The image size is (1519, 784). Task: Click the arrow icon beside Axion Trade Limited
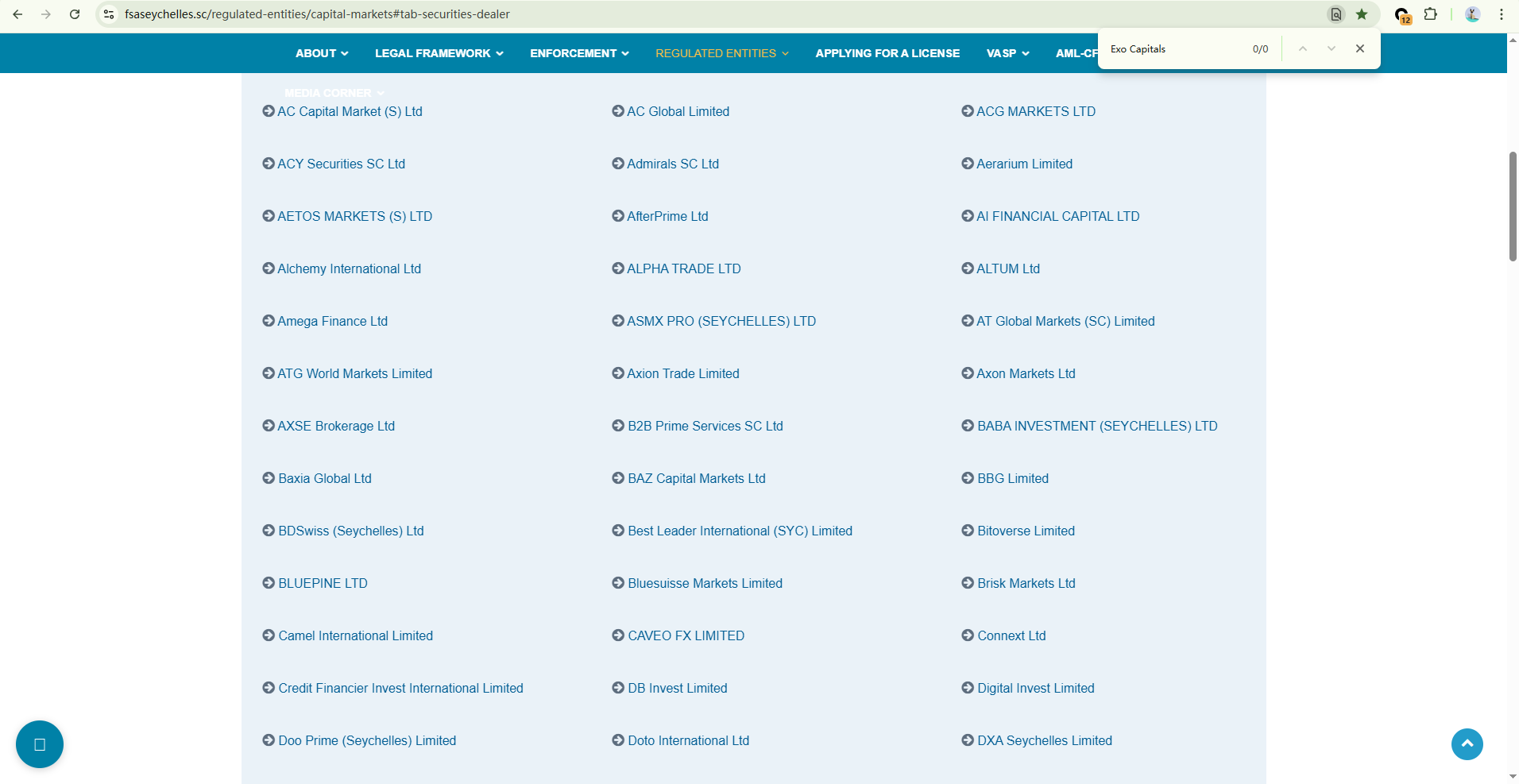618,373
